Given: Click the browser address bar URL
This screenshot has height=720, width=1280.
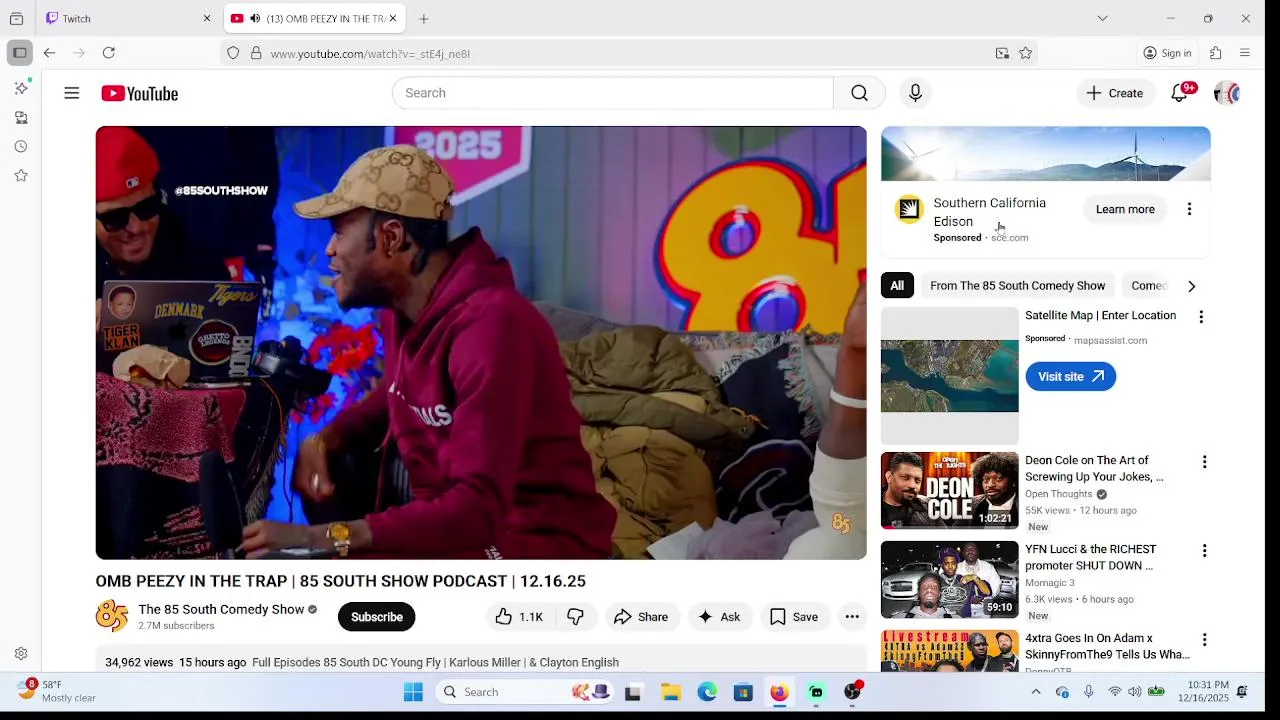Looking at the screenshot, I should point(370,54).
